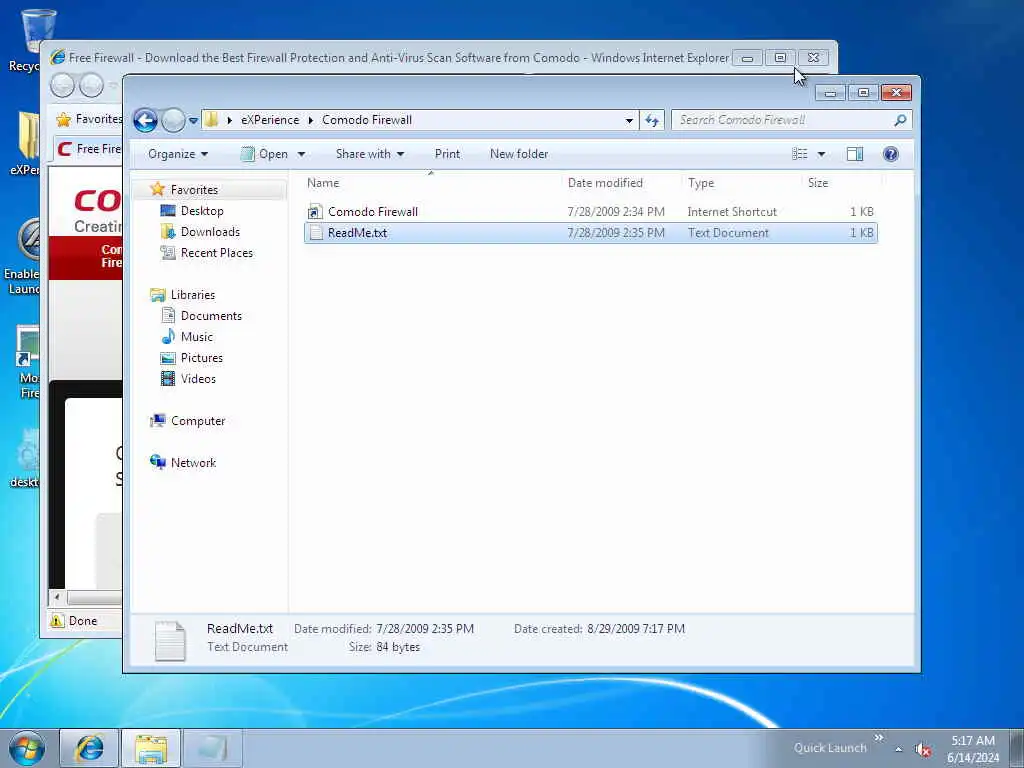
Task: Select eXPerience in the address path
Action: click(270, 120)
